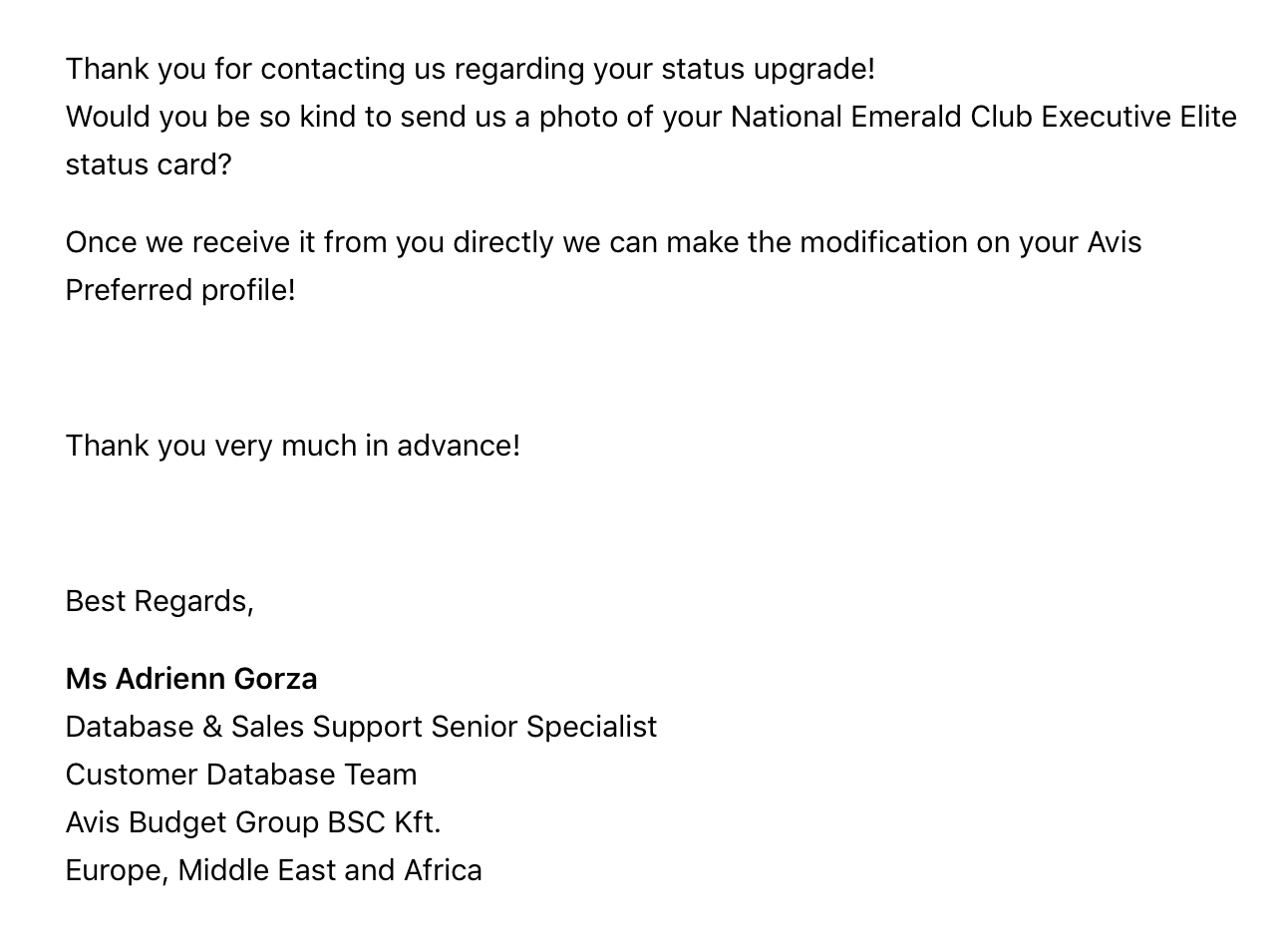Click the 'Europe, Middle East and Africa' line
This screenshot has width=1288, height=945.
274,870
